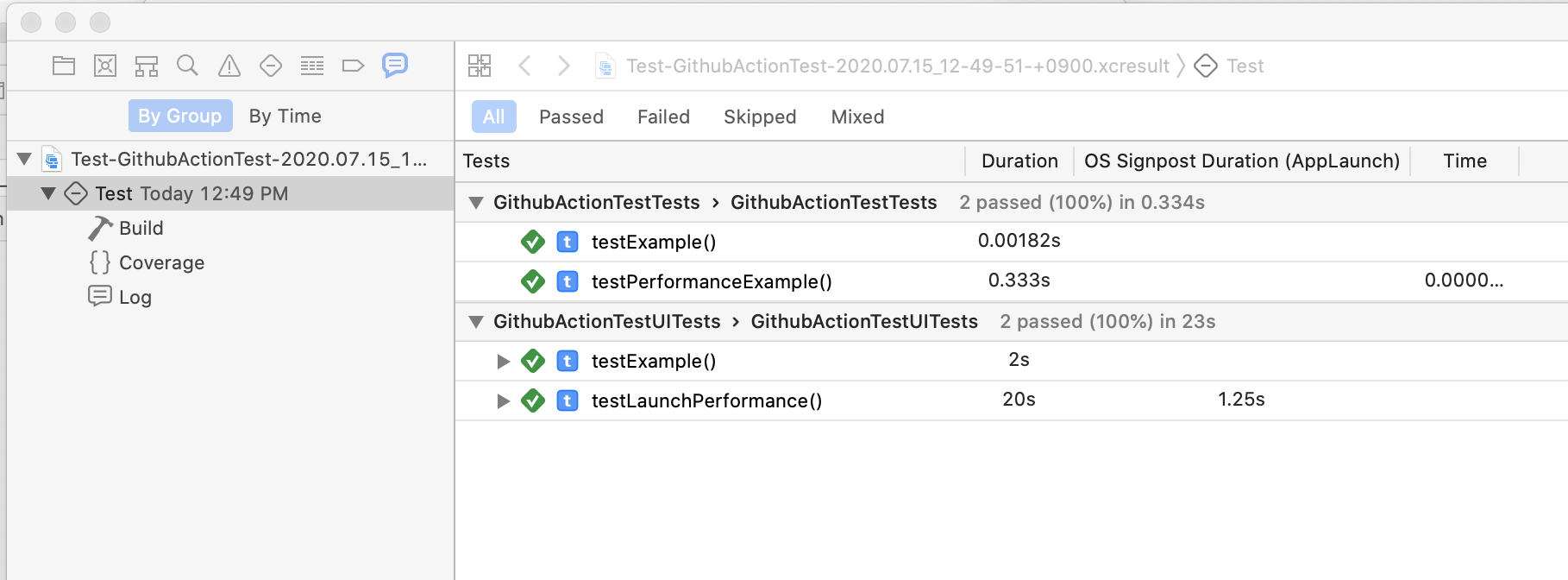This screenshot has height=580, width=1568.
Task: Switch report grouping to By Group
Action: tap(180, 116)
